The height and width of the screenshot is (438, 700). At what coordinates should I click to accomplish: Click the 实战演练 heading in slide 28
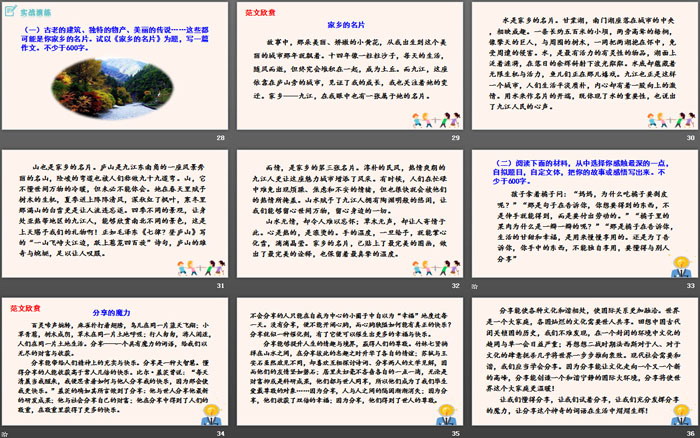36,13
